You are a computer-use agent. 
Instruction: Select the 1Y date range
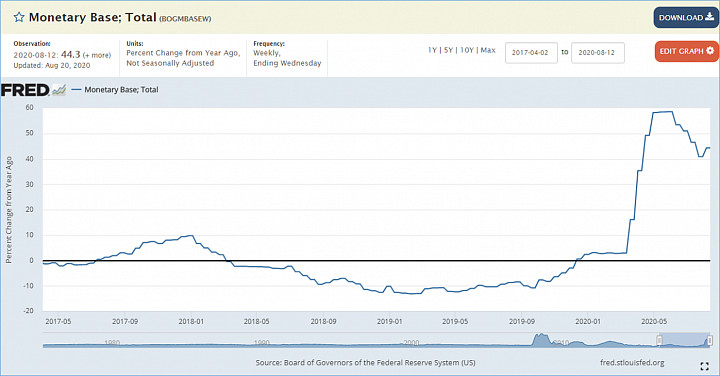click(x=432, y=50)
